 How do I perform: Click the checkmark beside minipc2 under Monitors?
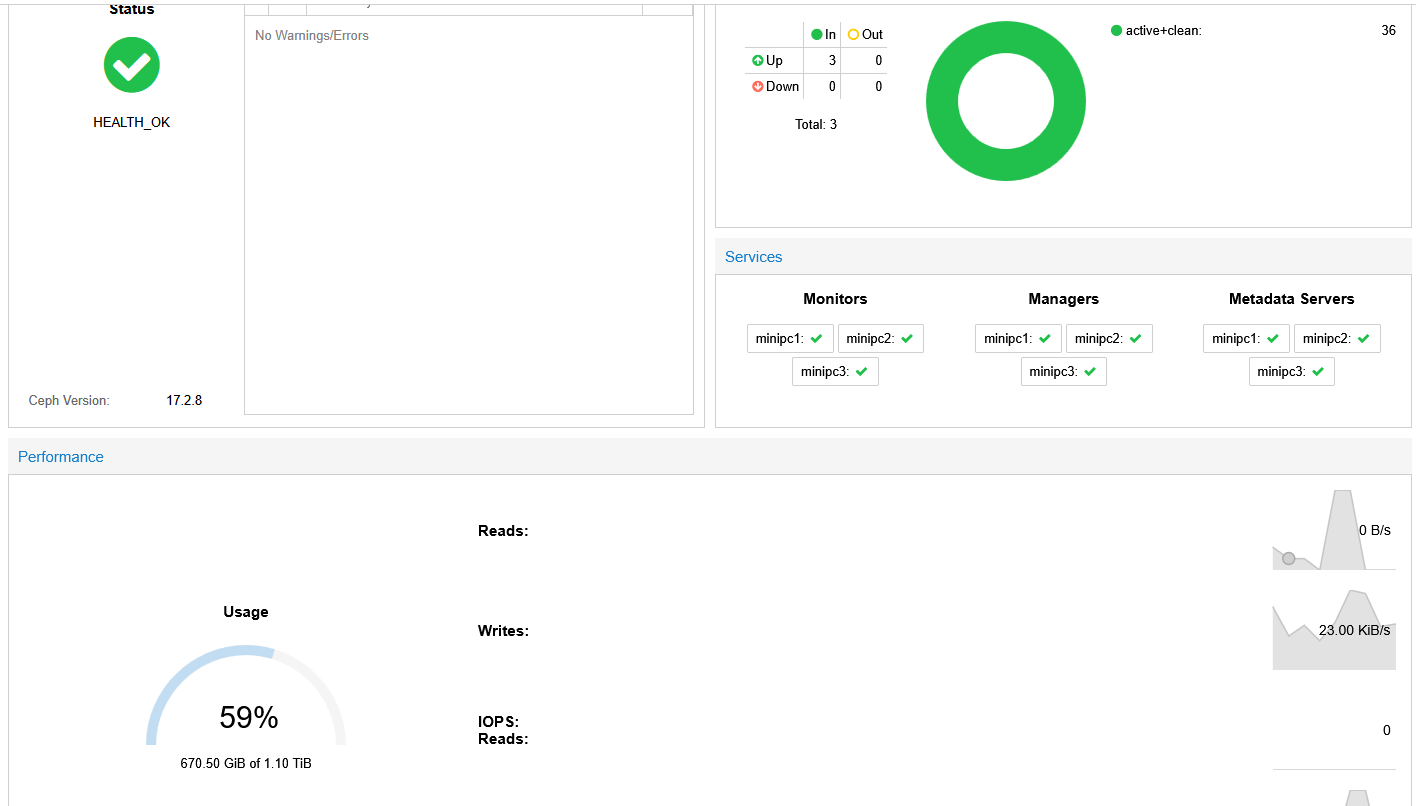(907, 339)
